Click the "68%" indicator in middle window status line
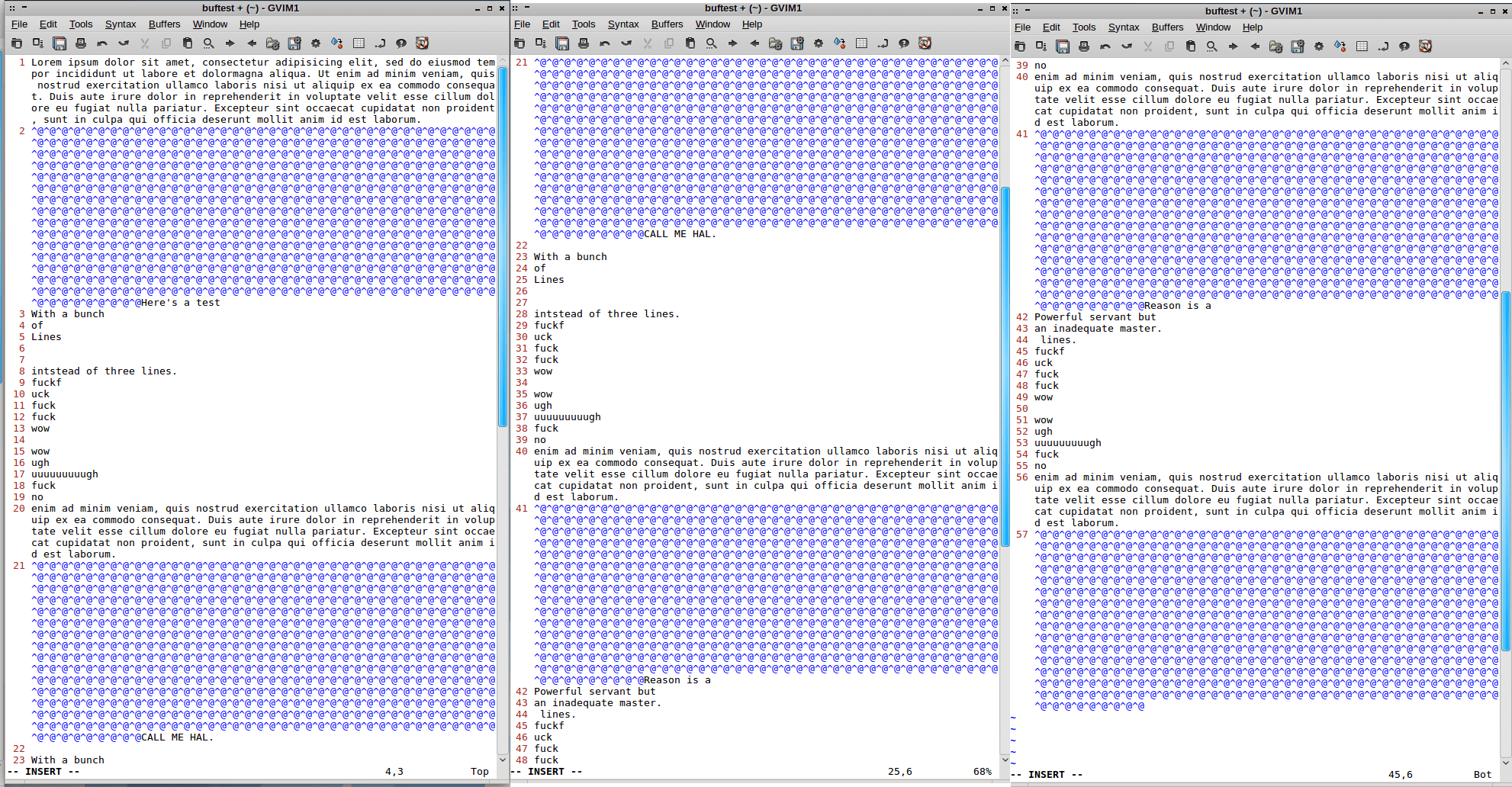1512x787 pixels. [983, 772]
